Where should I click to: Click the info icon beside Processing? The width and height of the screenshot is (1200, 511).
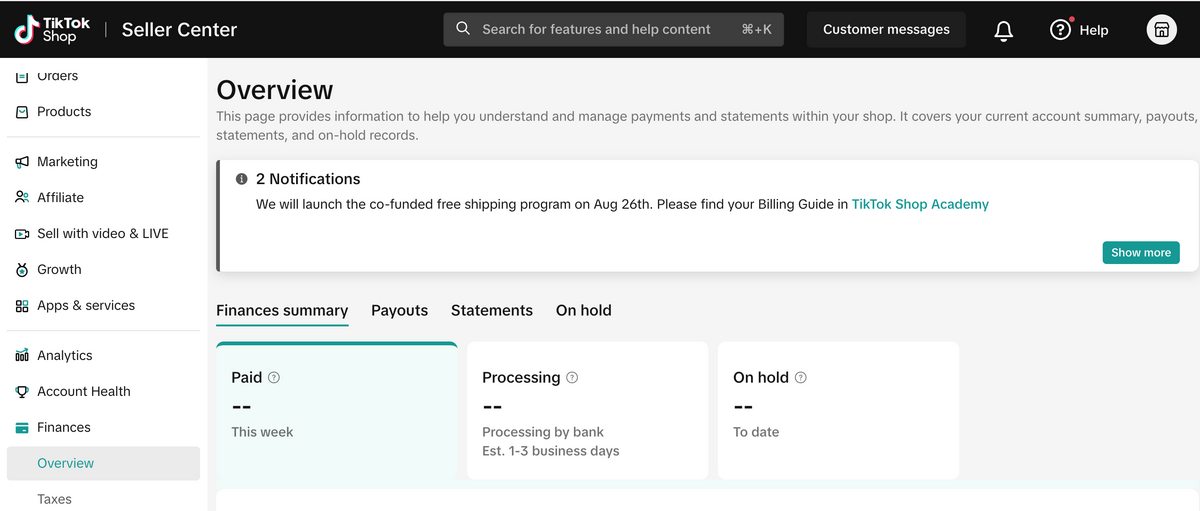coord(572,378)
